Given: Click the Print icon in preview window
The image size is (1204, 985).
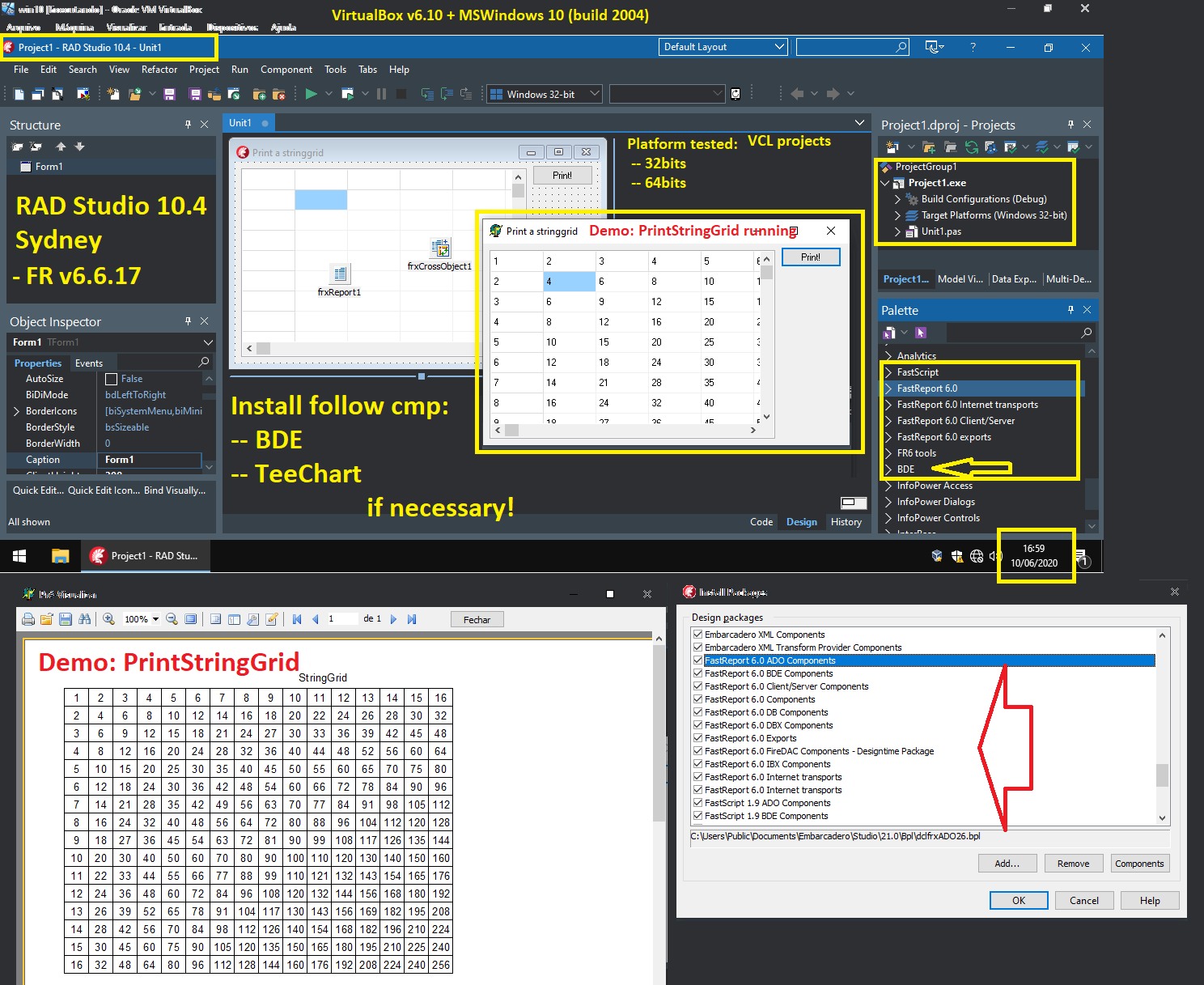Looking at the screenshot, I should pos(28,619).
